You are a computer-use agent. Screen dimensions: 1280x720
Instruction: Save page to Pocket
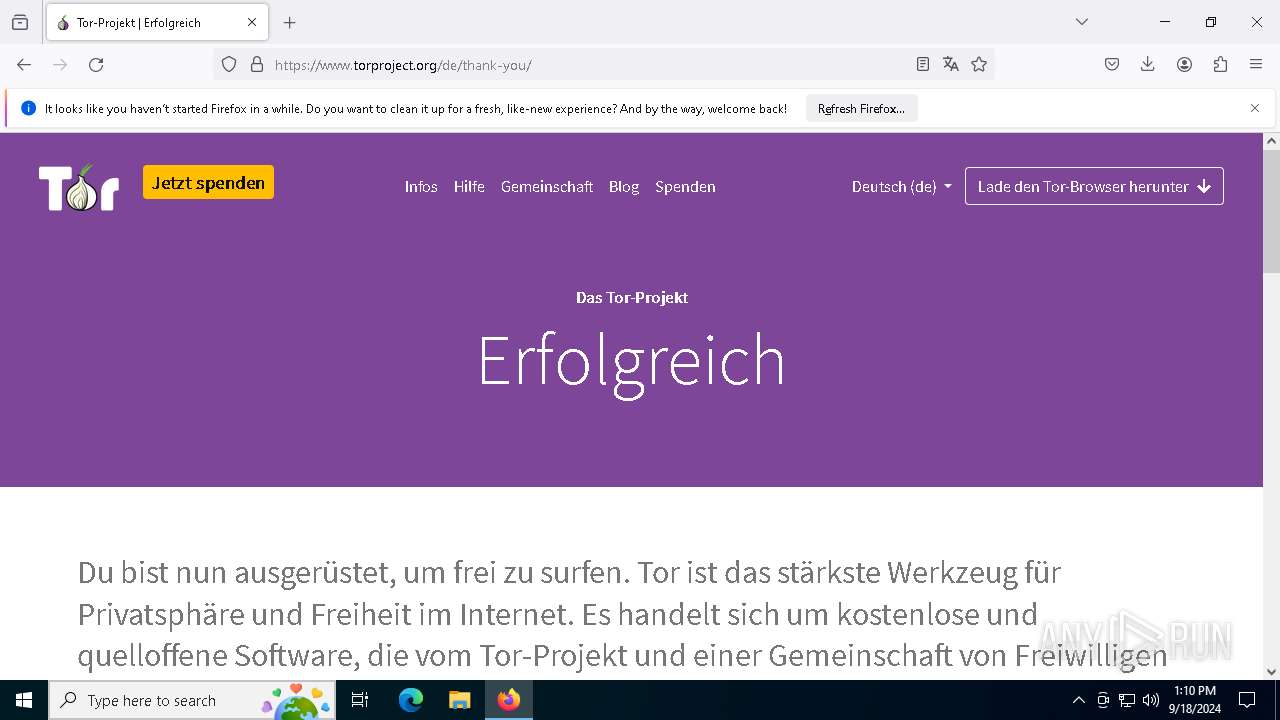pyautogui.click(x=1112, y=65)
